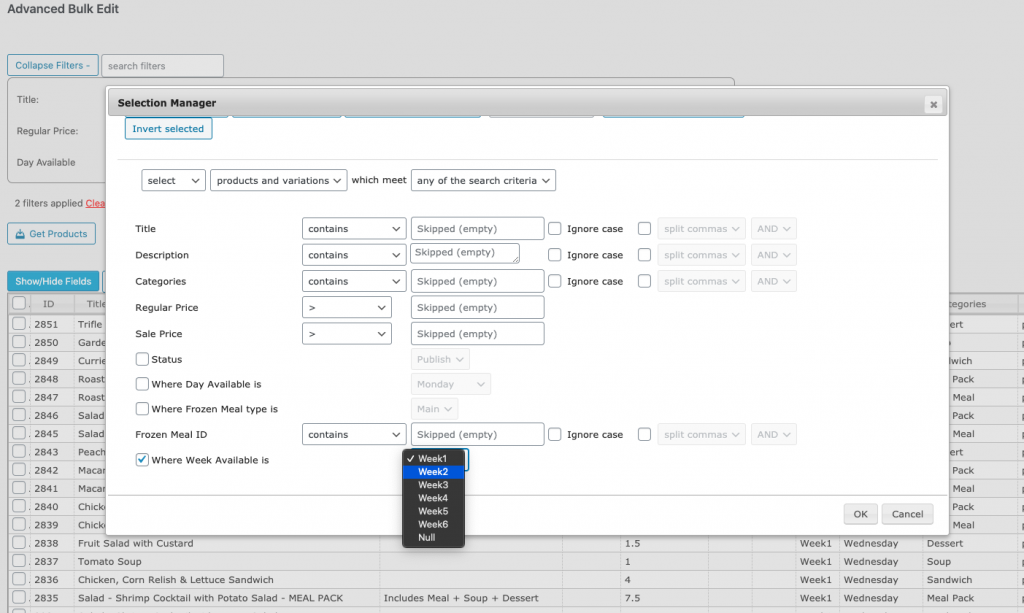Enable Ignore case for Categories
1024x613 pixels.
pyautogui.click(x=554, y=281)
